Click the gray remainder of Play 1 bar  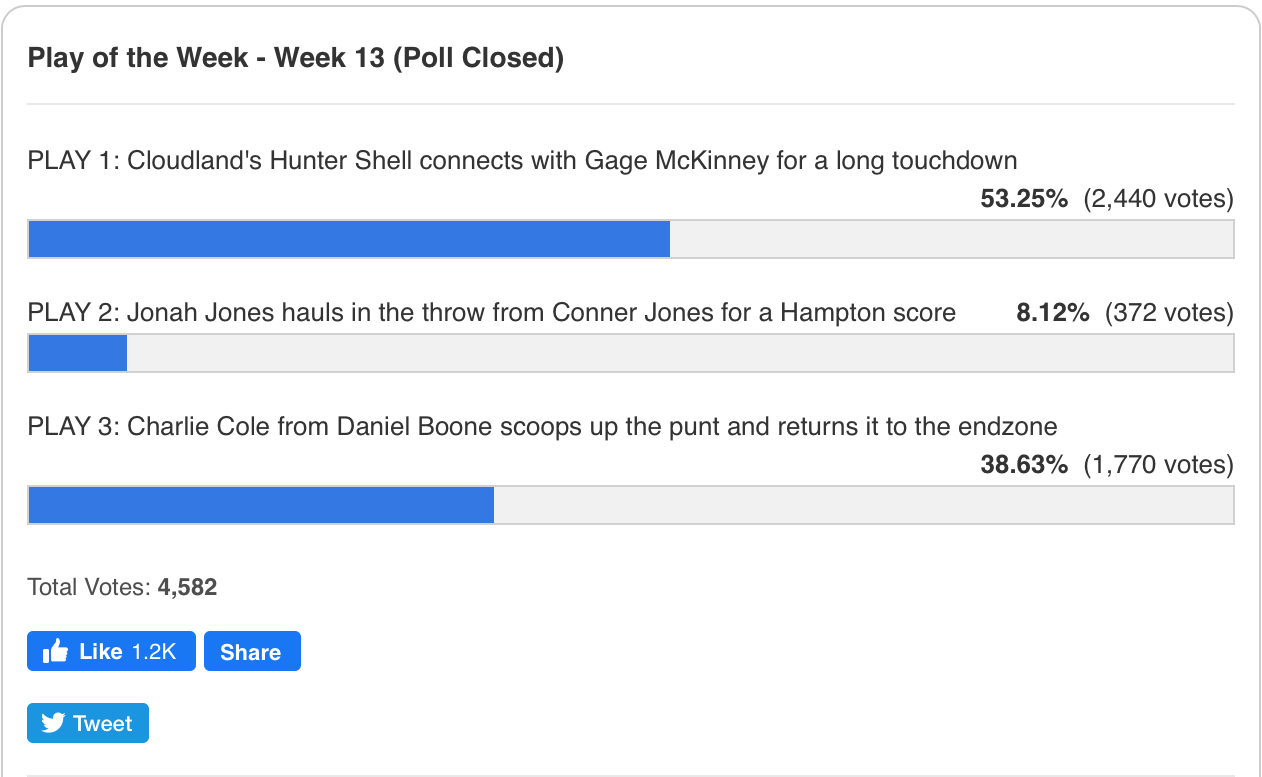pos(951,239)
